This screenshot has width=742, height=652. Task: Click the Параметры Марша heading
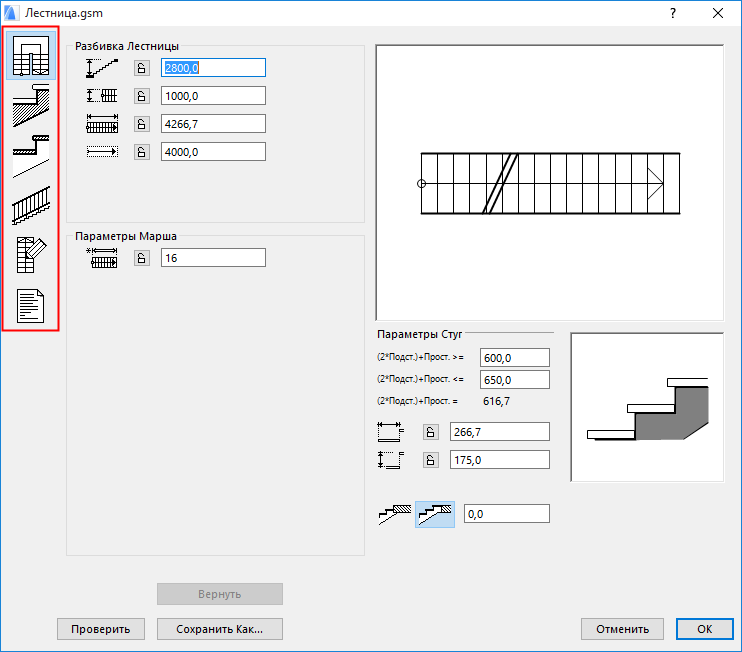[126, 236]
